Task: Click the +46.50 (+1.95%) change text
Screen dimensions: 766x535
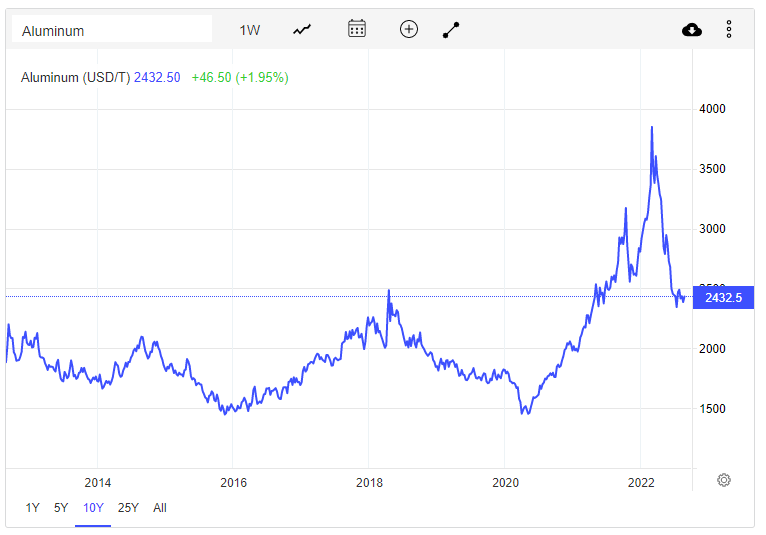Action: (x=240, y=78)
